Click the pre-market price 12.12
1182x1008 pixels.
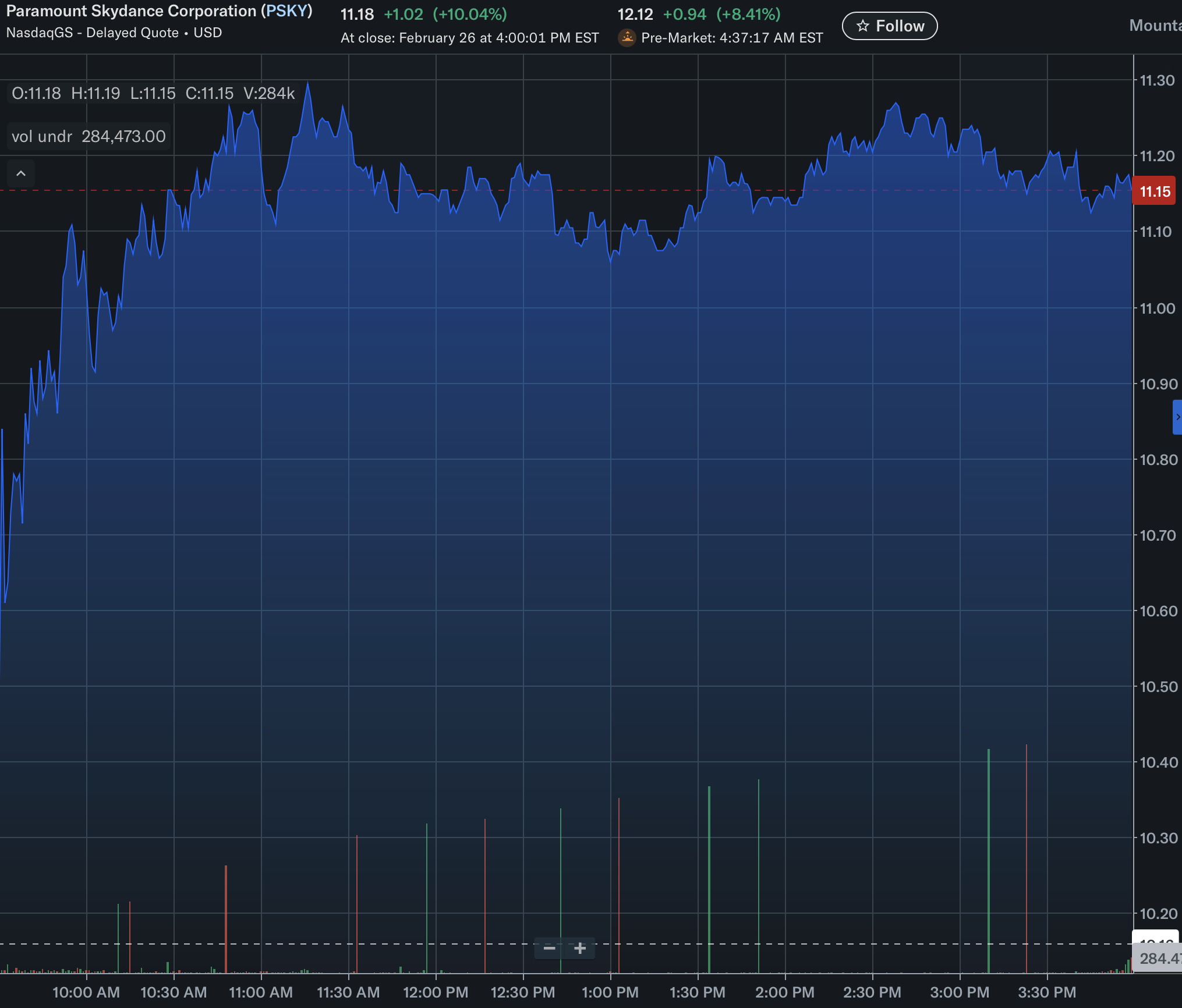(x=635, y=14)
